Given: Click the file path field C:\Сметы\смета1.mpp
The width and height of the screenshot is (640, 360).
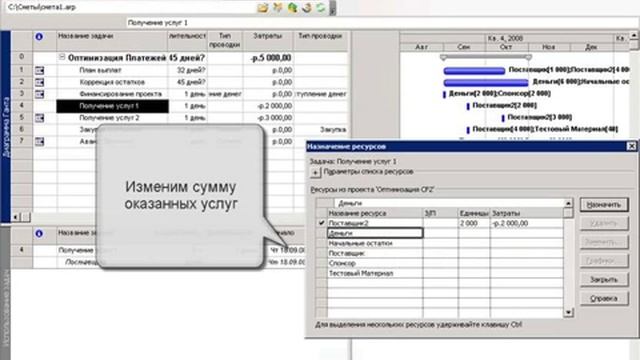Looking at the screenshot, I should click(131, 7).
